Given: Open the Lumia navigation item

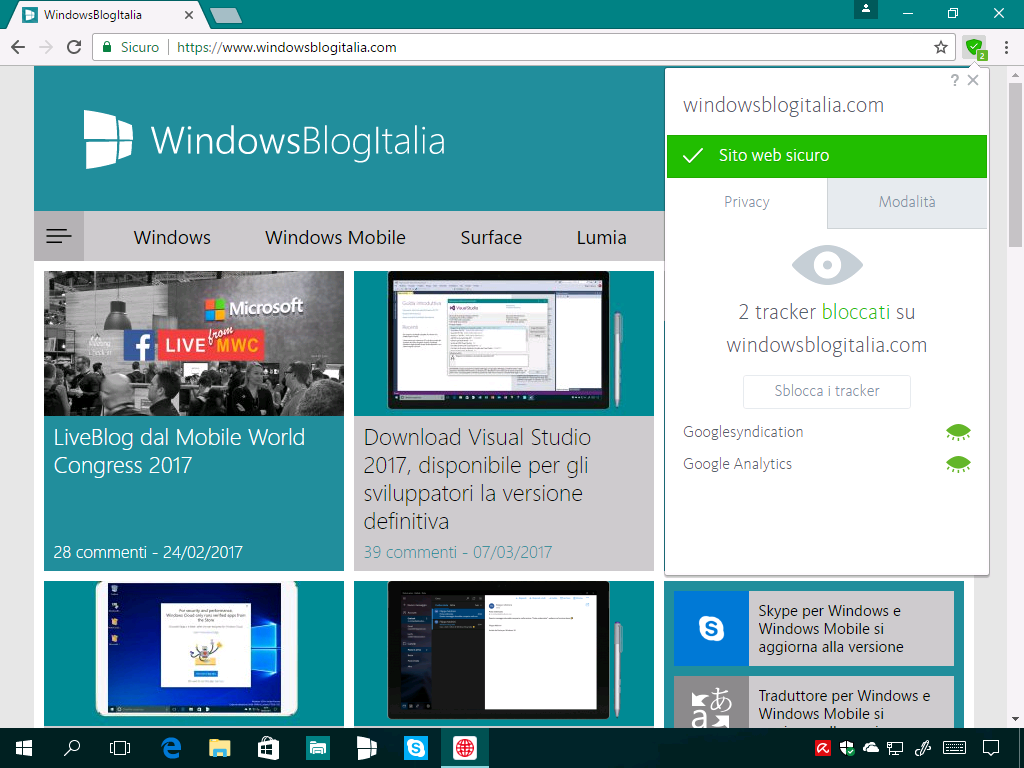Looking at the screenshot, I should [x=601, y=237].
